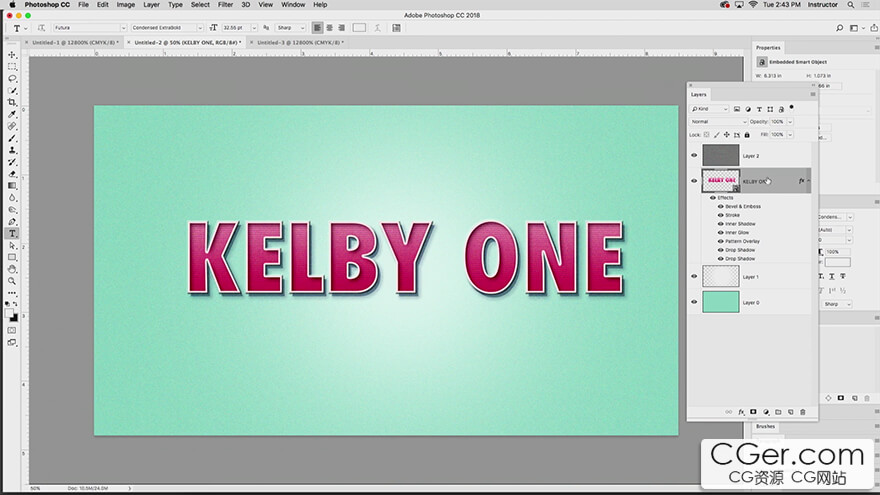Left align text in options bar
This screenshot has width=880, height=495.
point(318,28)
